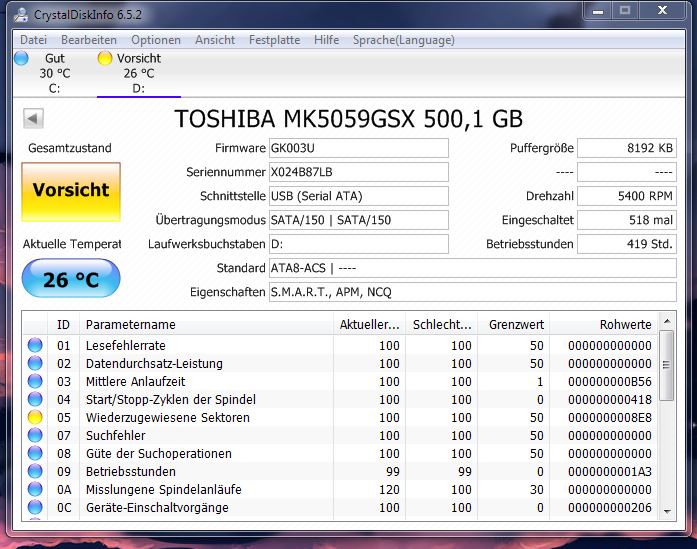Click the Übertragungsmodus field SATA/150

[x=359, y=220]
